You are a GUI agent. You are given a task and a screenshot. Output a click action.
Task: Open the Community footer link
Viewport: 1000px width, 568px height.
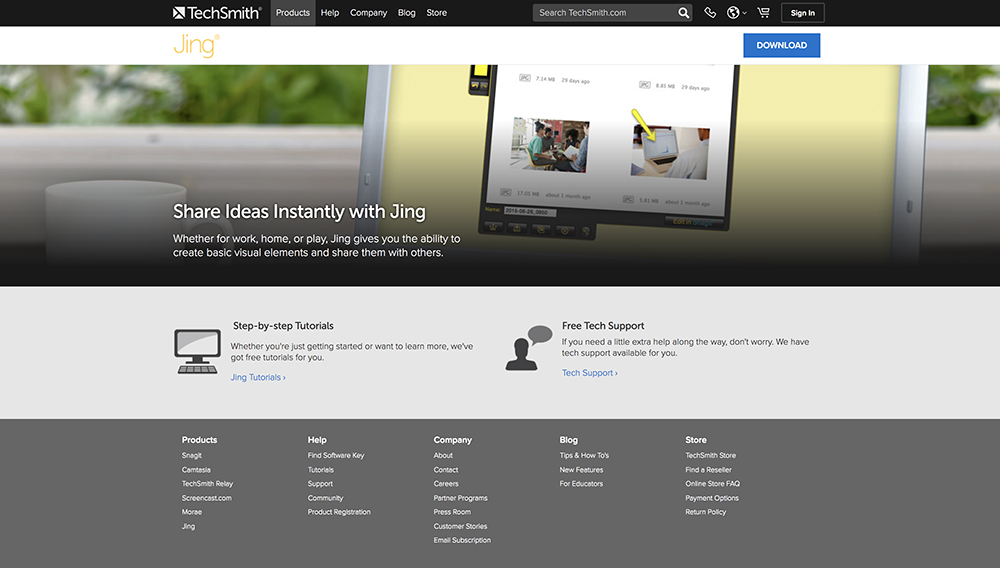tap(325, 498)
